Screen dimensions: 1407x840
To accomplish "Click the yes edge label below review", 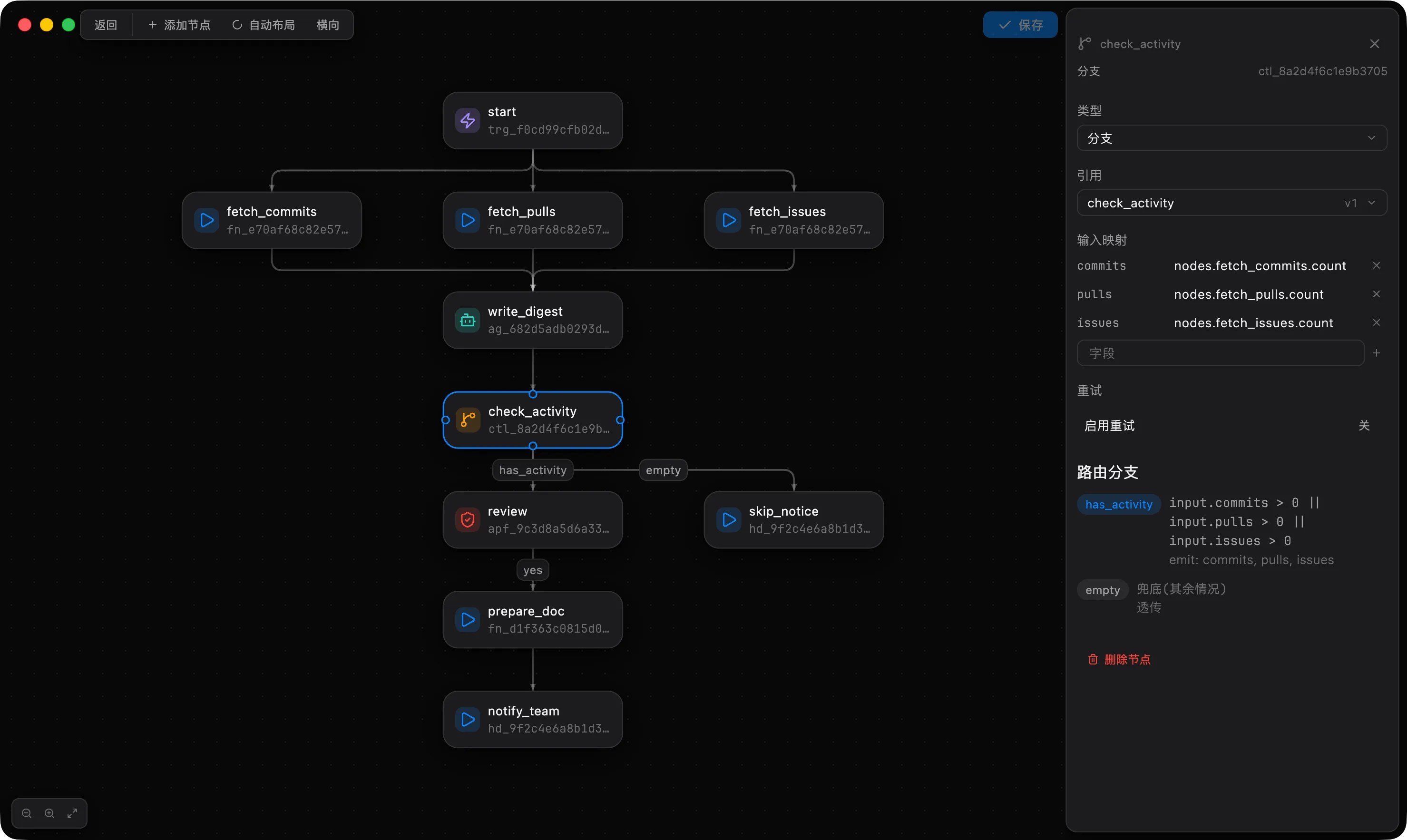I will [x=533, y=570].
